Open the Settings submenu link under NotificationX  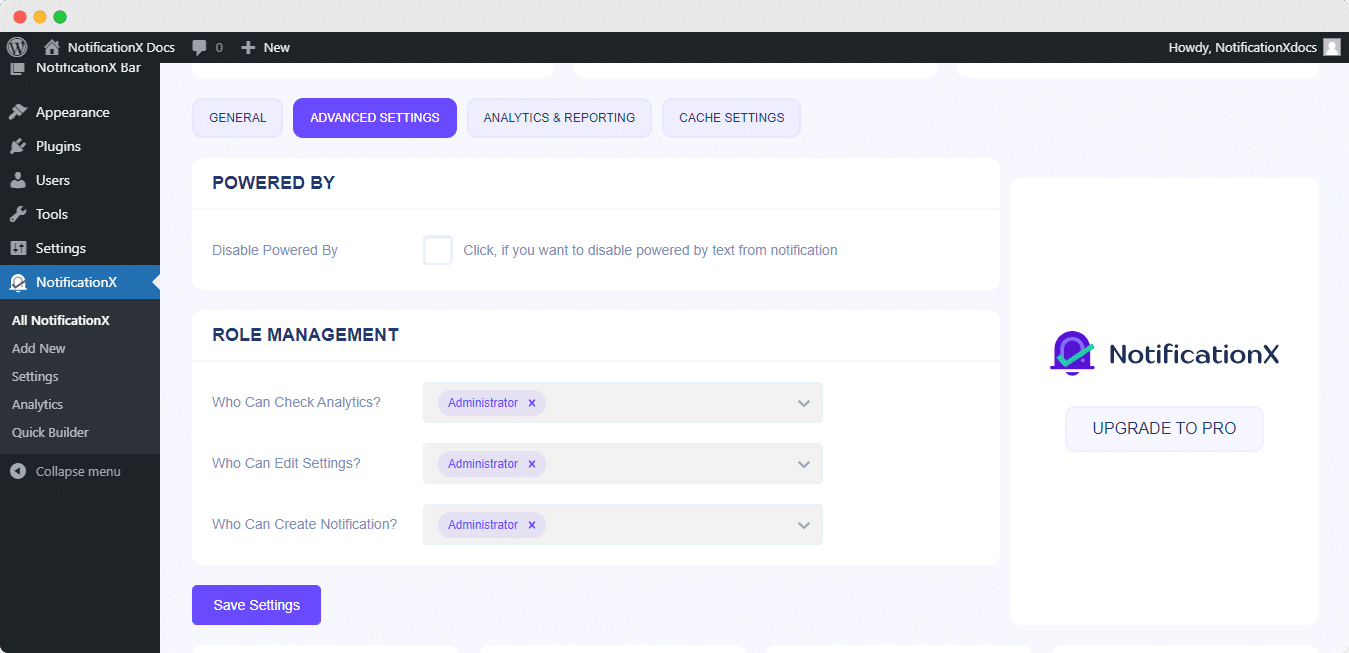coord(35,377)
